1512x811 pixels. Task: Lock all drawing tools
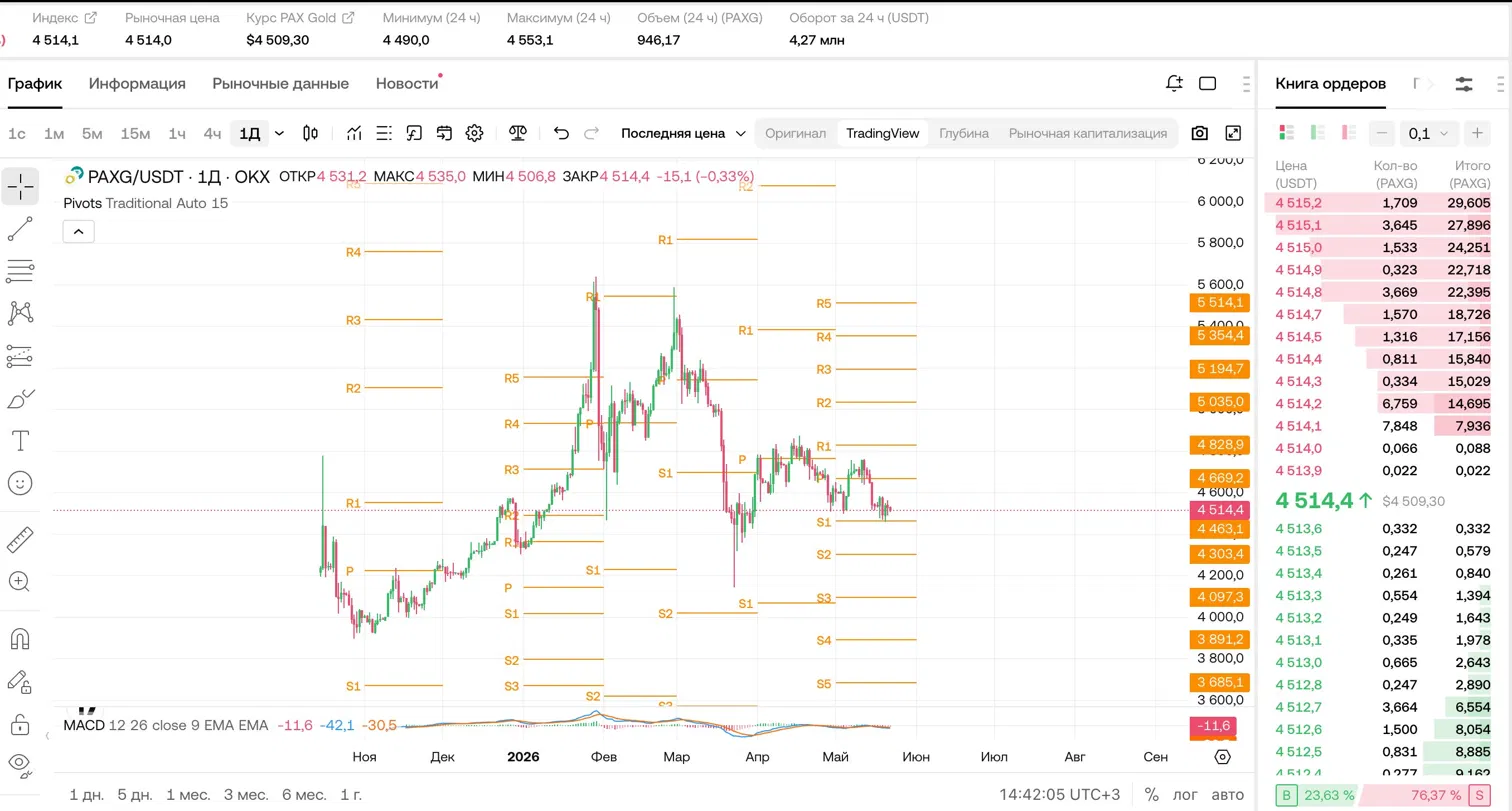20,723
